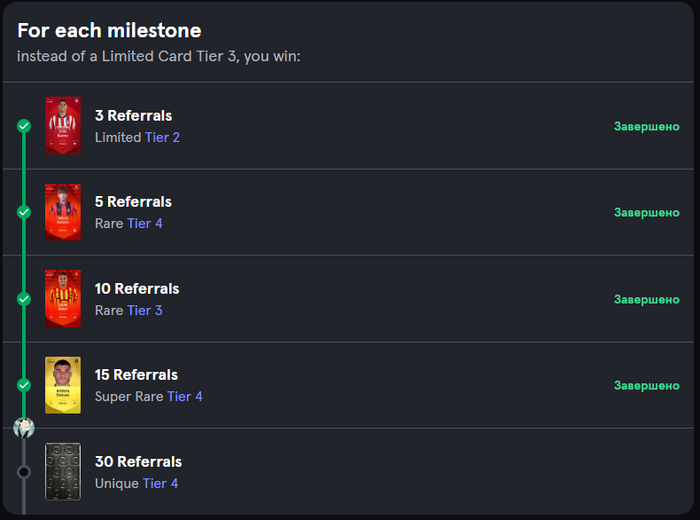Click the 30 Referrals black Unique card
This screenshot has height=520, width=700.
point(63,471)
